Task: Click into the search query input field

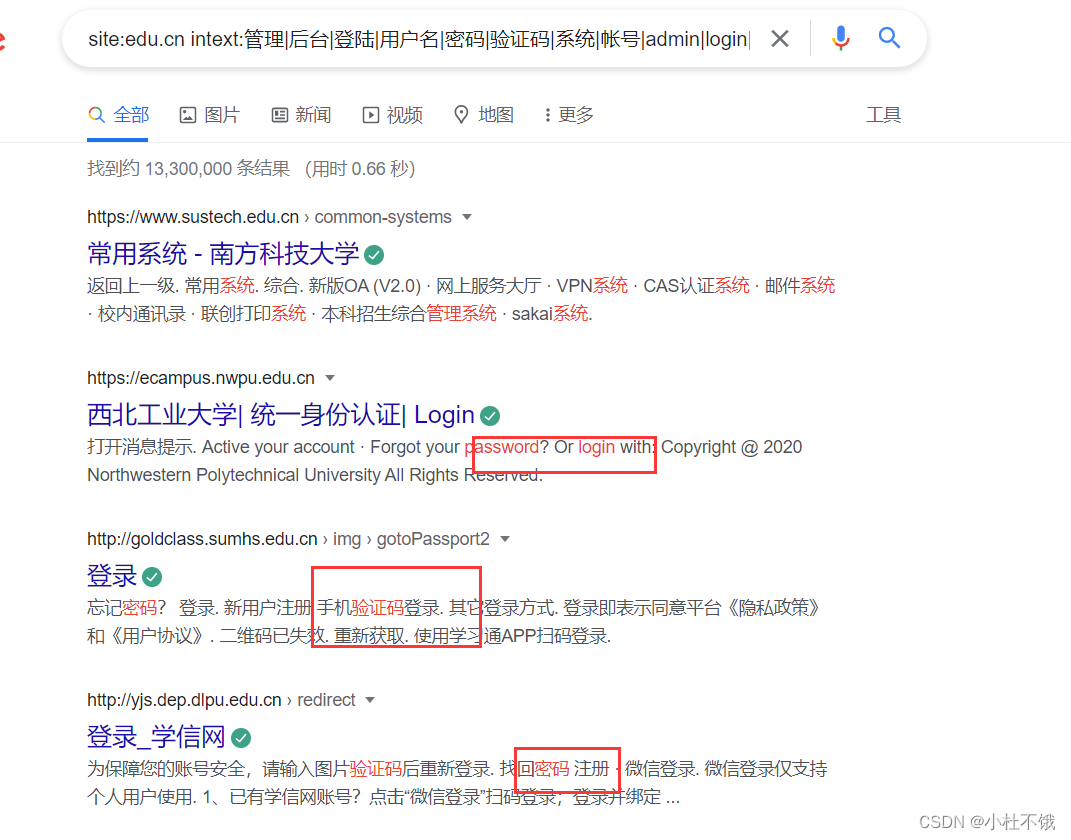Action: tap(419, 40)
